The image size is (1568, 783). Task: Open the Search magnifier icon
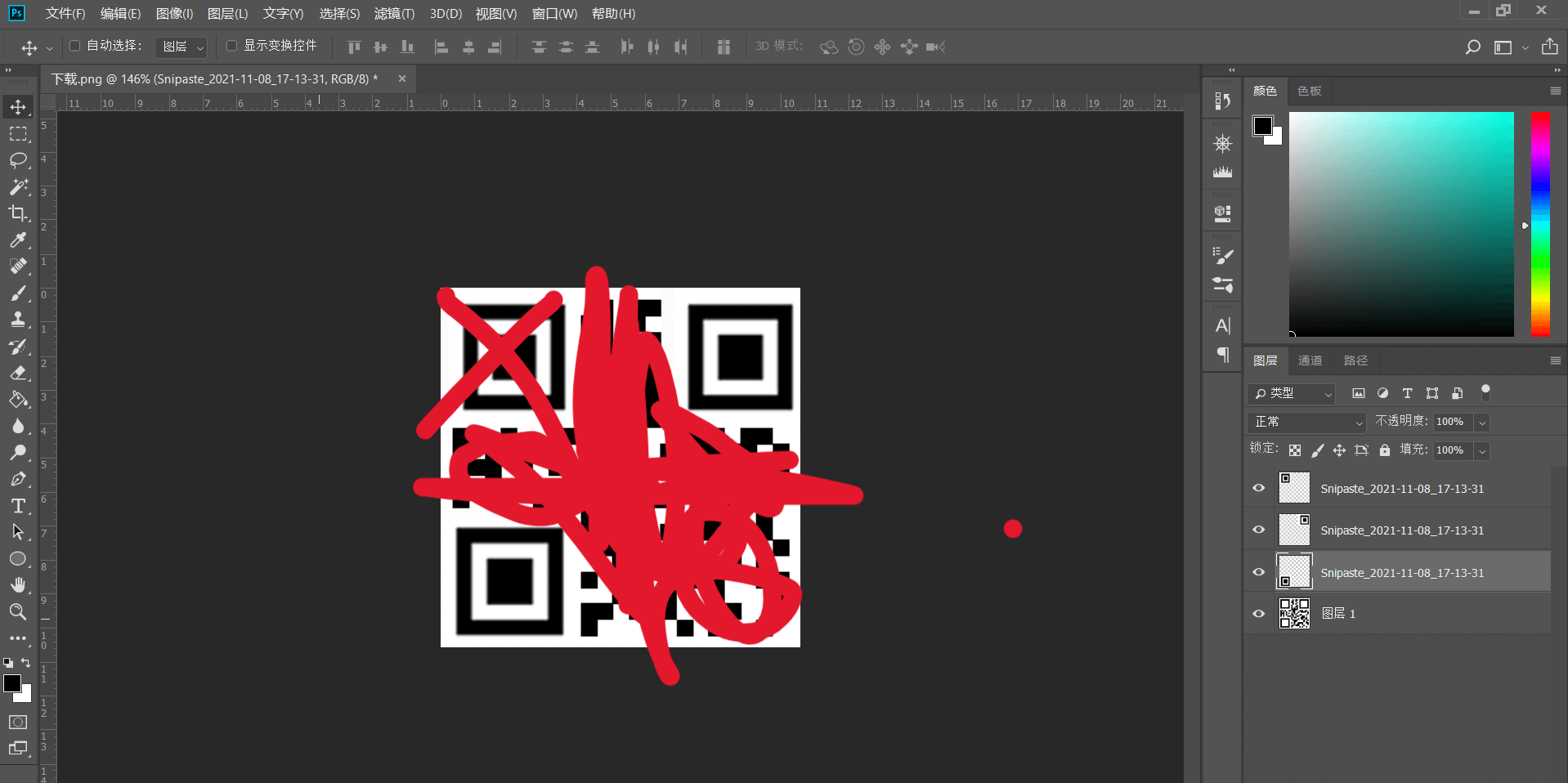click(x=1472, y=47)
